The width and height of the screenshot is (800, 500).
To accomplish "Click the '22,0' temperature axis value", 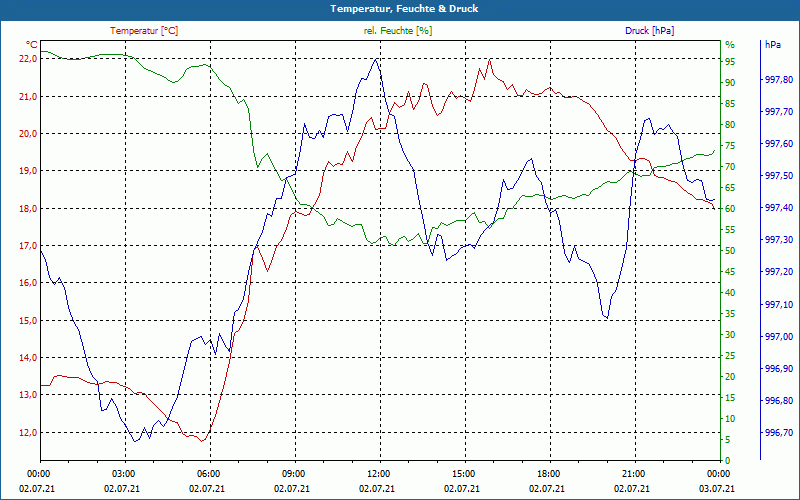I will tap(28, 59).
